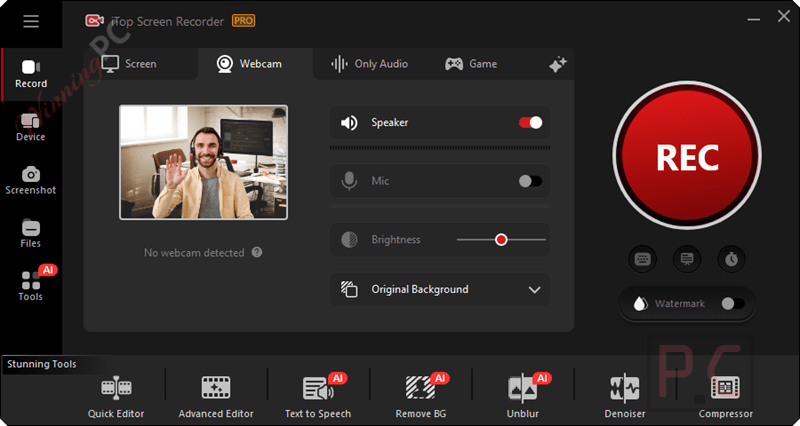Click the PRO badge in the title
The width and height of the screenshot is (800, 426).
[x=243, y=20]
